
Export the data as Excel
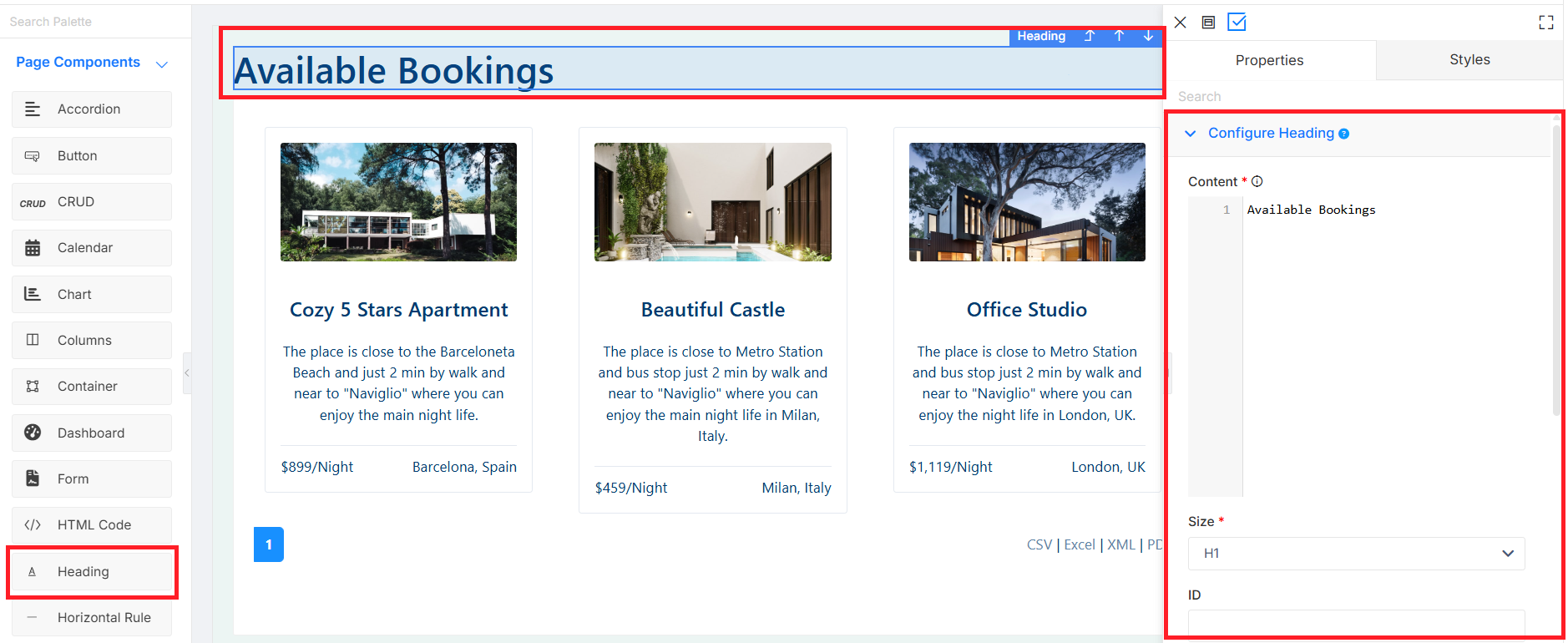click(1080, 544)
